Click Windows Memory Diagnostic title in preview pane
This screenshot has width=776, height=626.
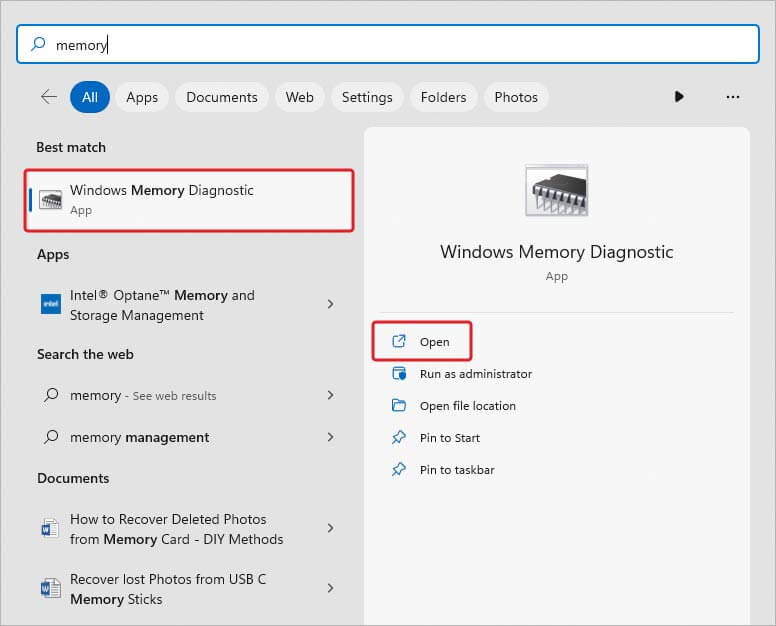(557, 251)
